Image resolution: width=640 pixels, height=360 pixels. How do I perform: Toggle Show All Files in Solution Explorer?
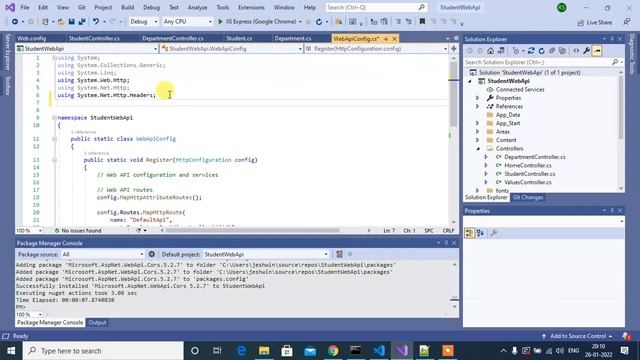tap(562, 51)
